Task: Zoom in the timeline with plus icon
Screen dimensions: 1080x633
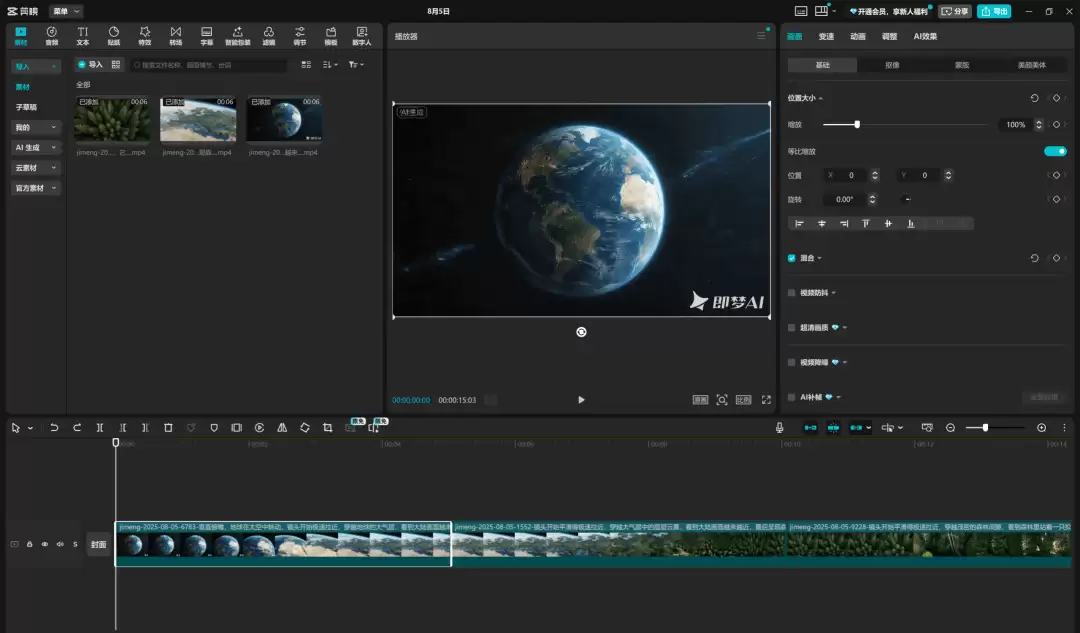Action: click(1041, 428)
